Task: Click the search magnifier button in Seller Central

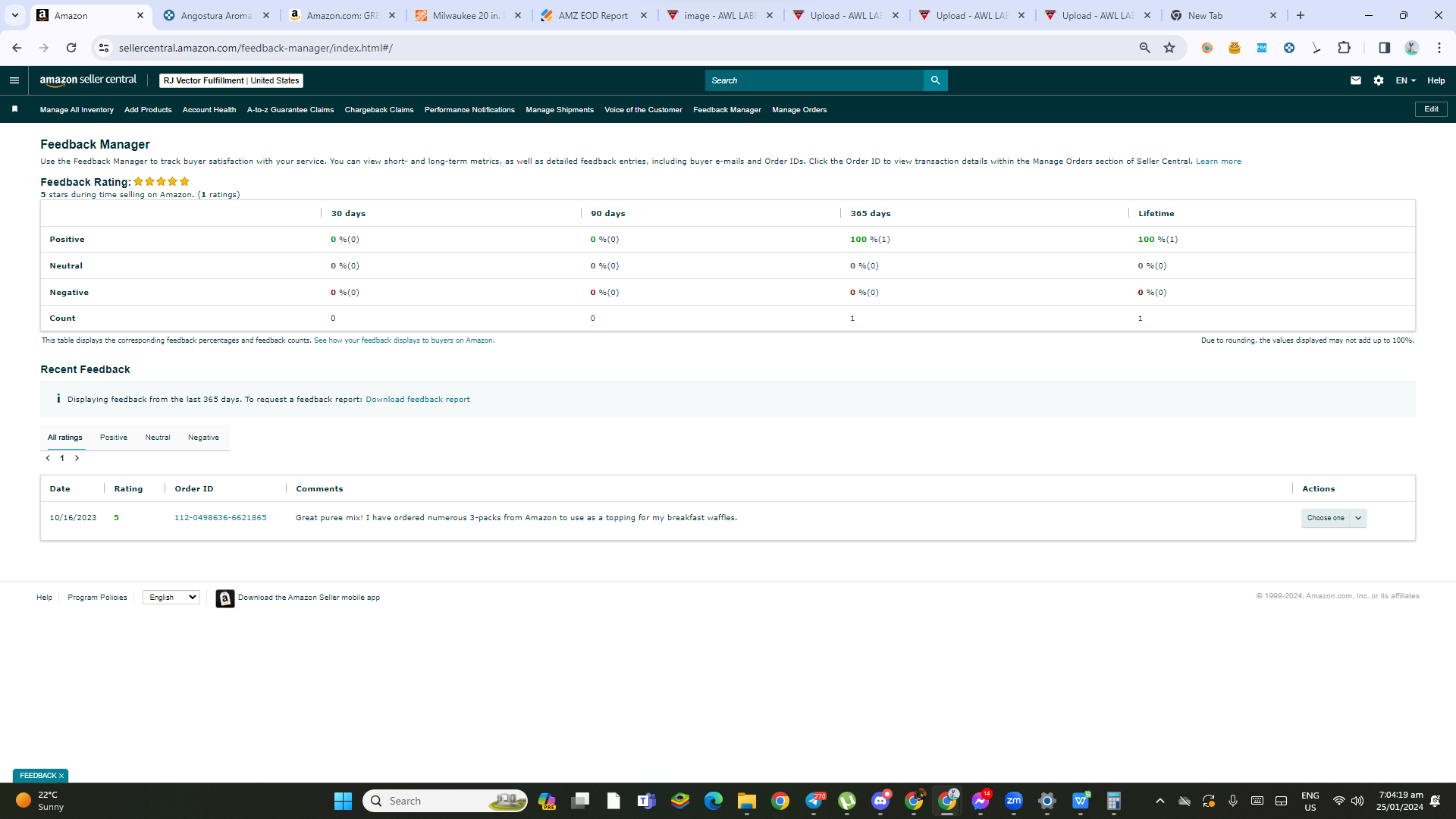Action: pos(935,80)
